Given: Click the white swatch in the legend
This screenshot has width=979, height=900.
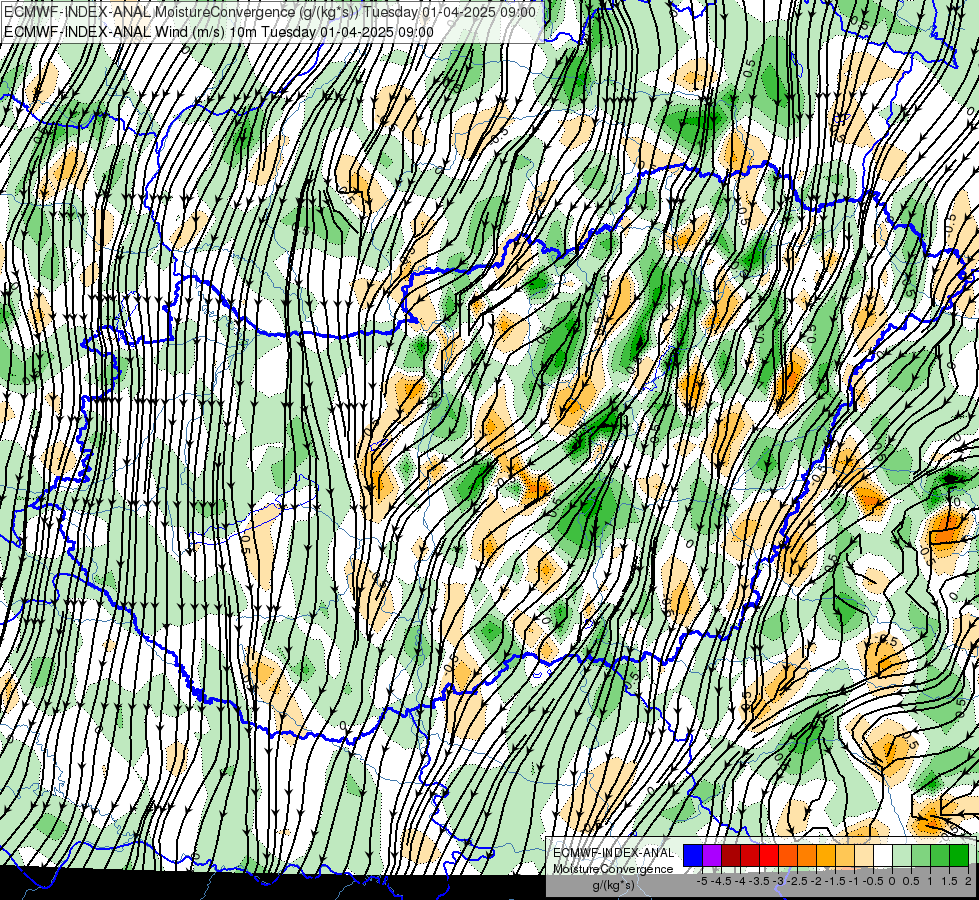Looking at the screenshot, I should [883, 855].
